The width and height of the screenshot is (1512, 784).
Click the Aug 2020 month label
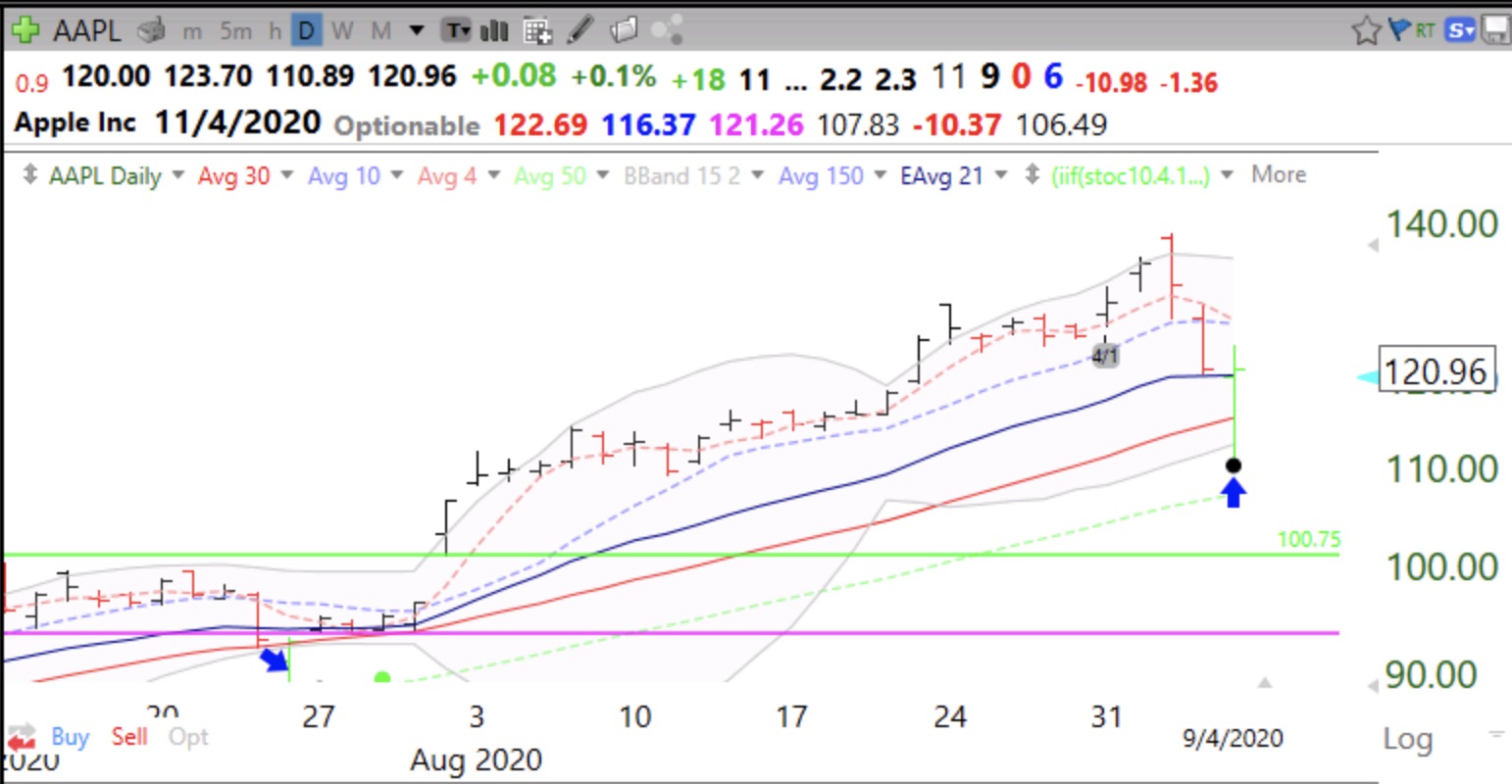click(x=476, y=759)
